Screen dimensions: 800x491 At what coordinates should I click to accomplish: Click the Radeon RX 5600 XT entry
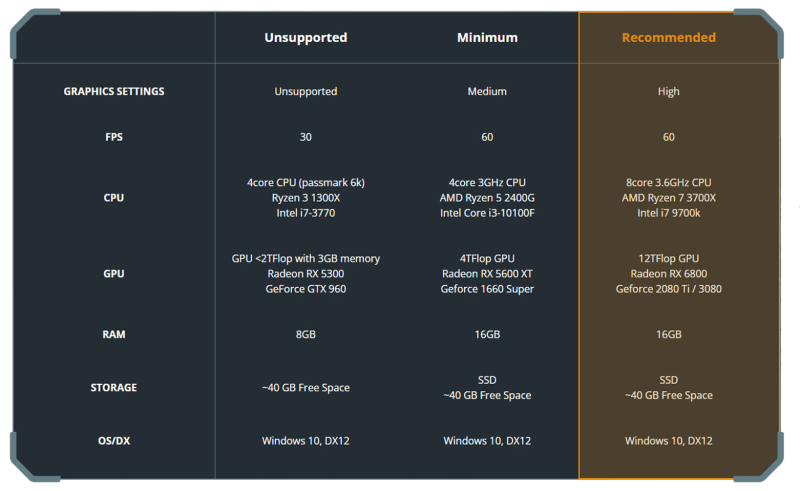[x=487, y=274]
